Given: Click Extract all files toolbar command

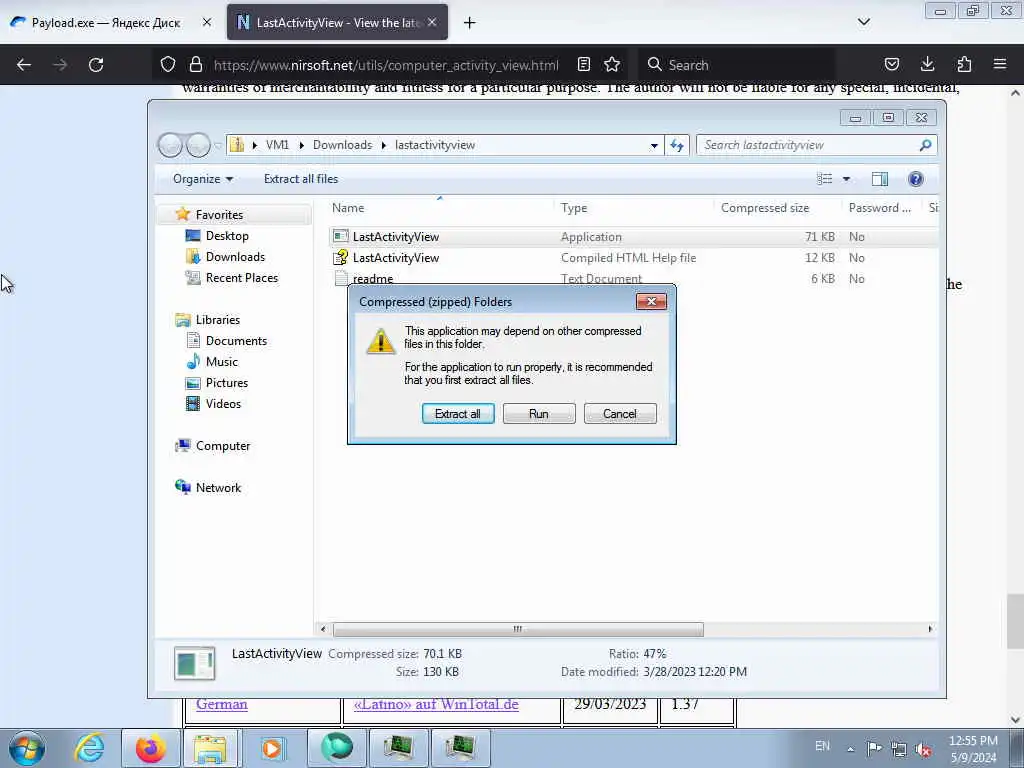Looking at the screenshot, I should pyautogui.click(x=301, y=179).
